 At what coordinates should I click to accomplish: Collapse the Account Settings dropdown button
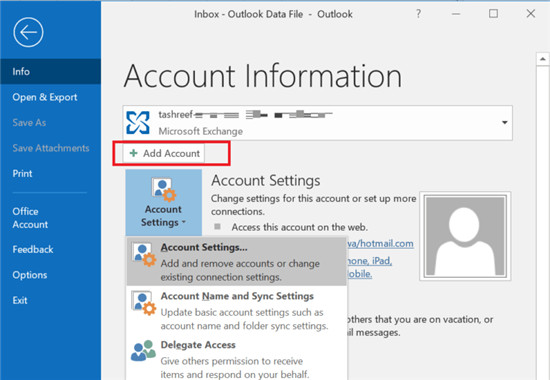pyautogui.click(x=164, y=202)
